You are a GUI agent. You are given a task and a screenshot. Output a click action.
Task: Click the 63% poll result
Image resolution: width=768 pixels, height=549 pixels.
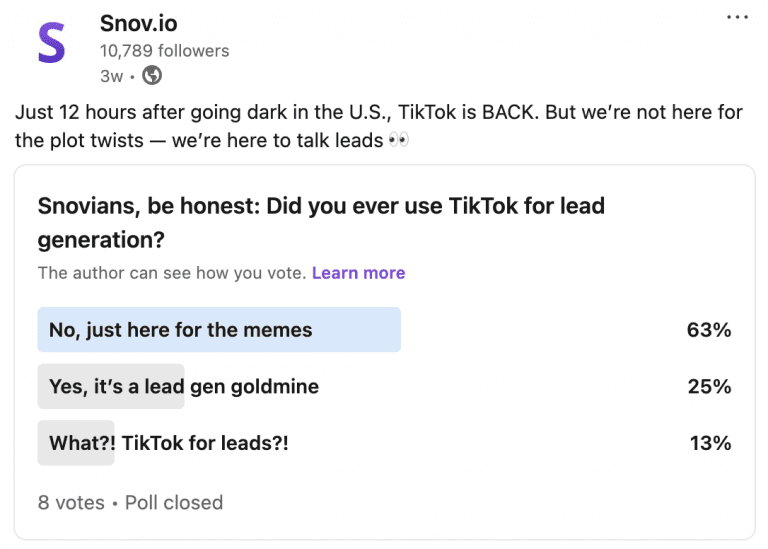pyautogui.click(x=708, y=330)
